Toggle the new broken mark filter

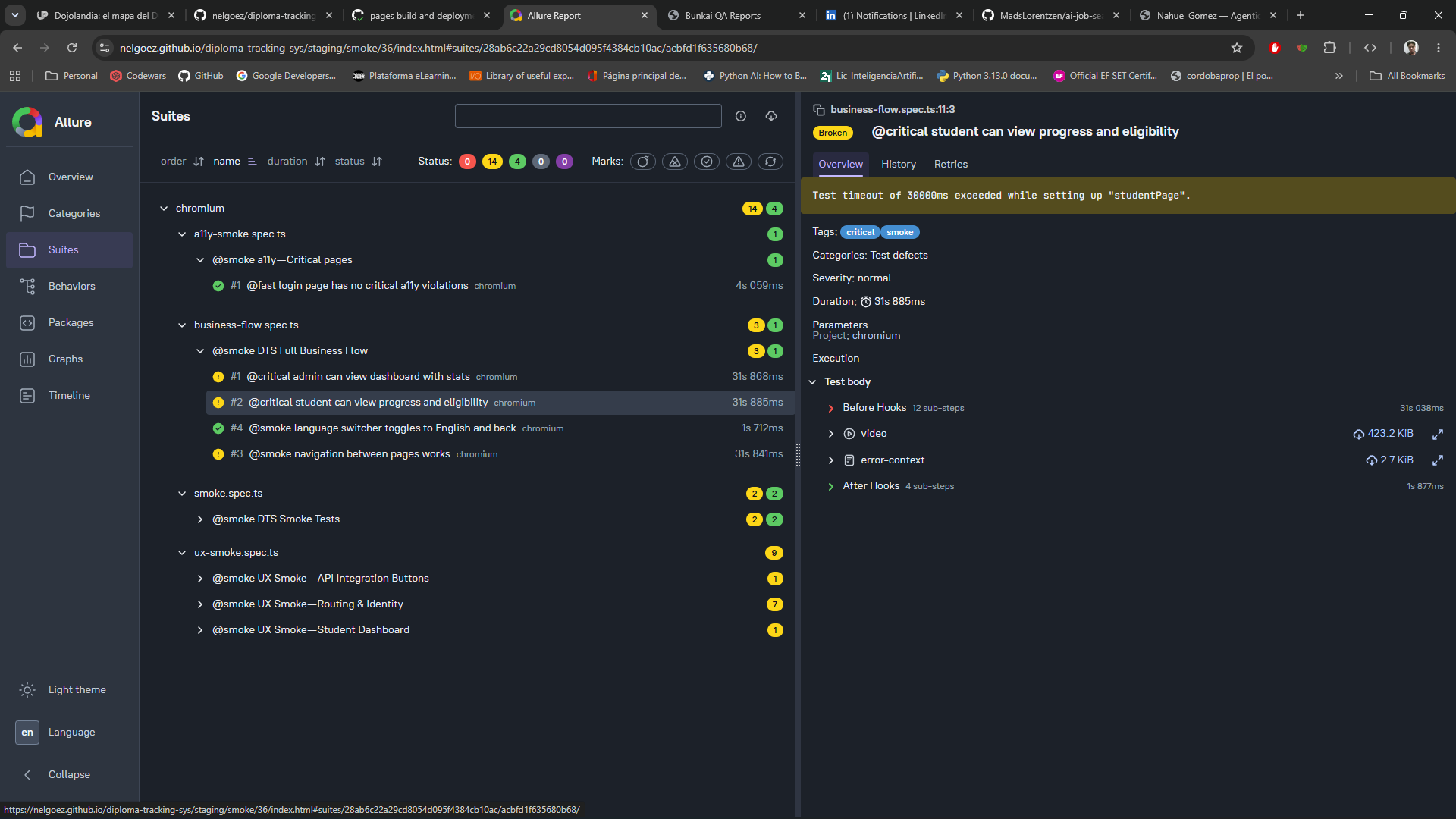[739, 162]
